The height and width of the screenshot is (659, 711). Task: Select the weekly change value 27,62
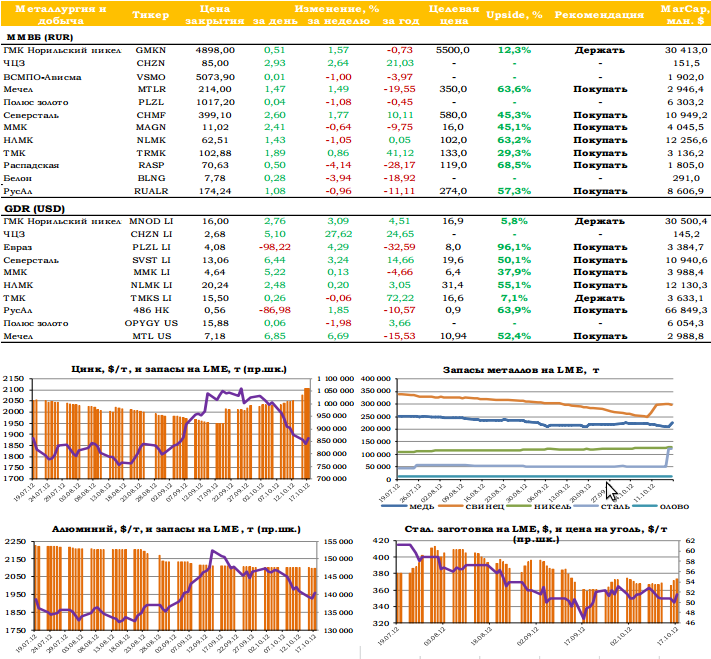[x=338, y=234]
